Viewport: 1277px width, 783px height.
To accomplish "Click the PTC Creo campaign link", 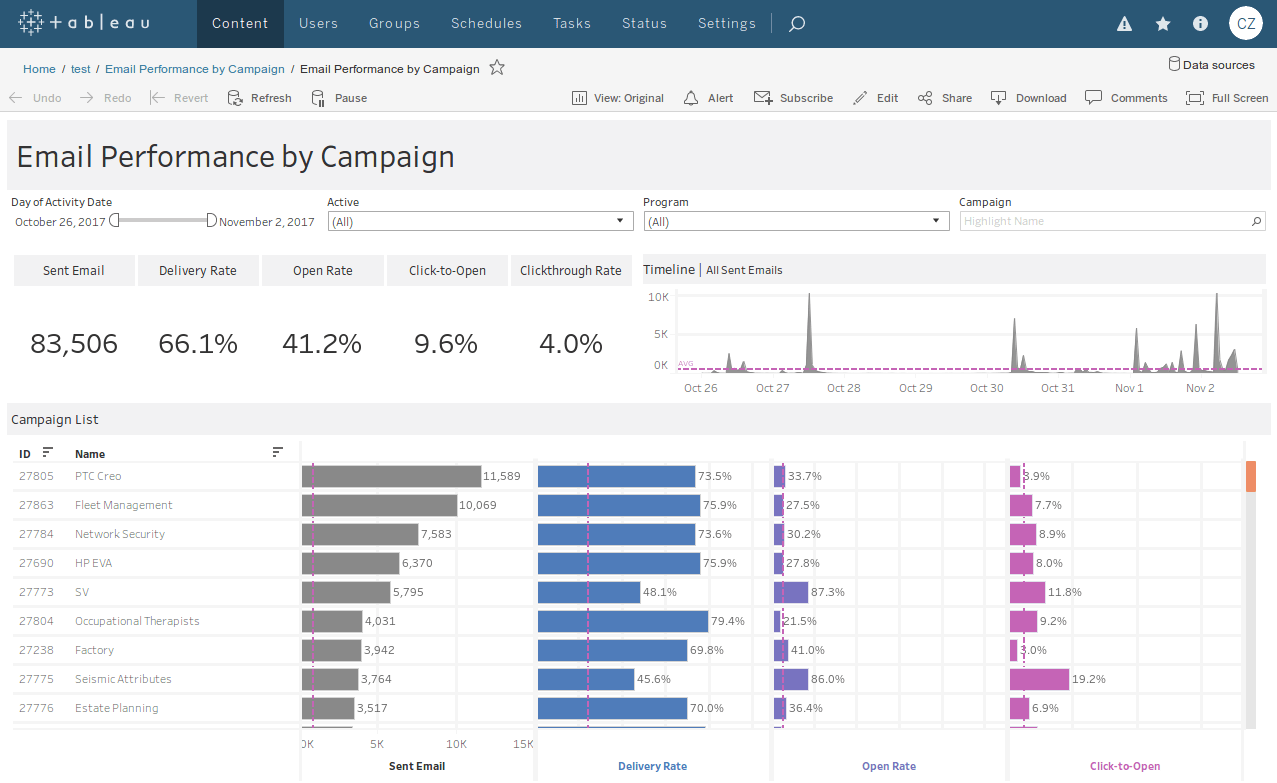I will (98, 476).
